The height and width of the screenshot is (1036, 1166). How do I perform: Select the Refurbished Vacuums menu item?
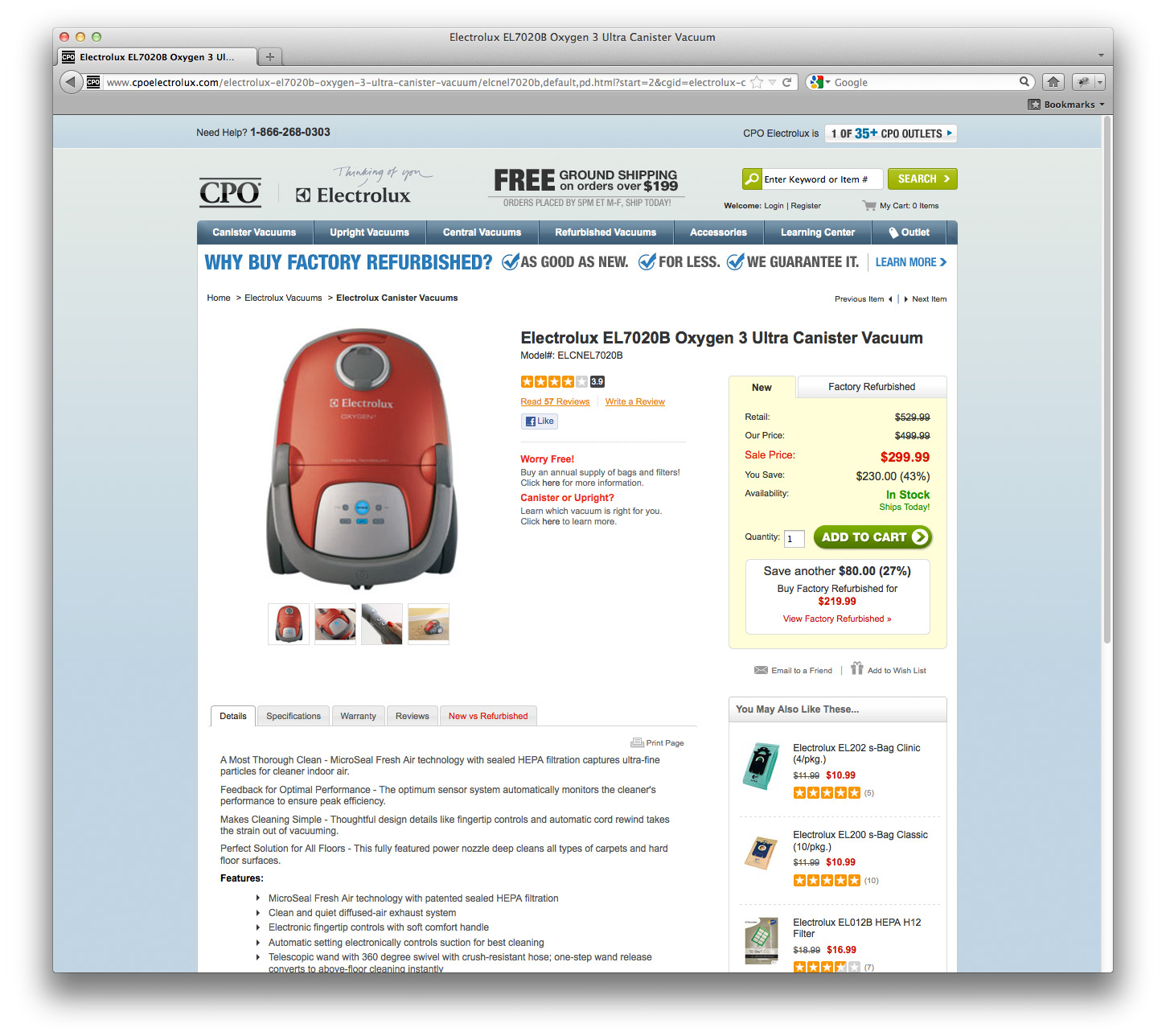point(606,232)
